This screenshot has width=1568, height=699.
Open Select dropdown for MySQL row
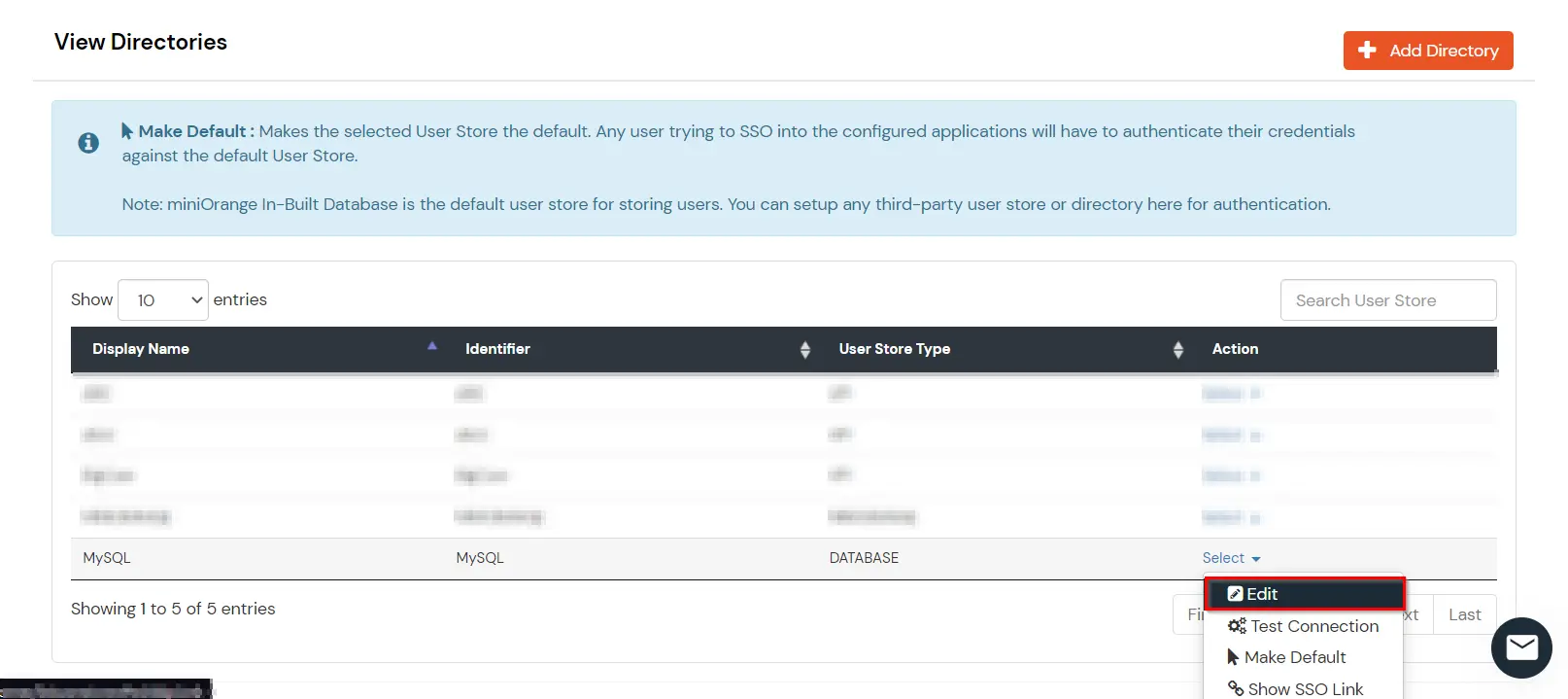1231,558
